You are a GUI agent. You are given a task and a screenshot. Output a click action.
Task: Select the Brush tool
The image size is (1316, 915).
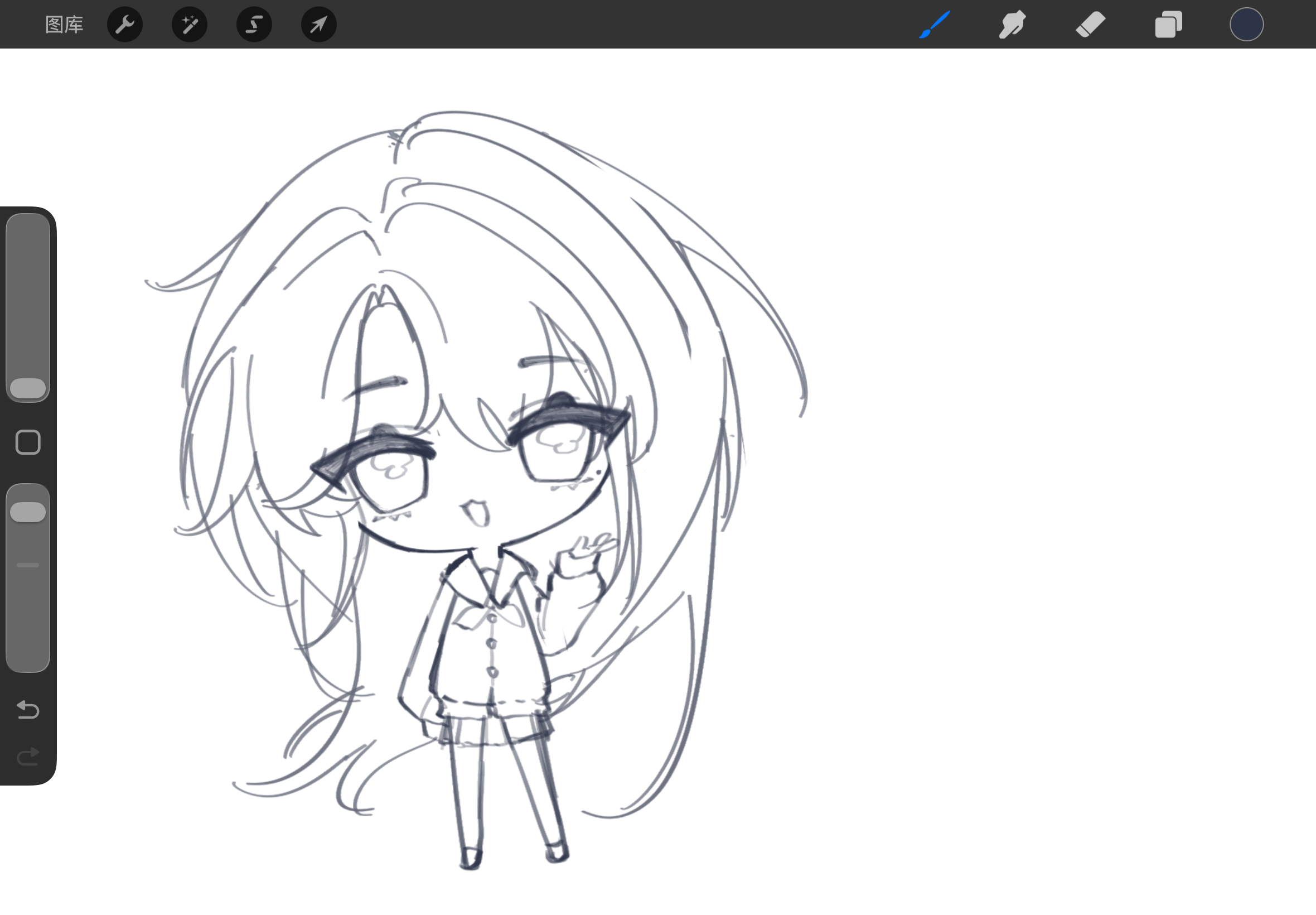tap(935, 25)
